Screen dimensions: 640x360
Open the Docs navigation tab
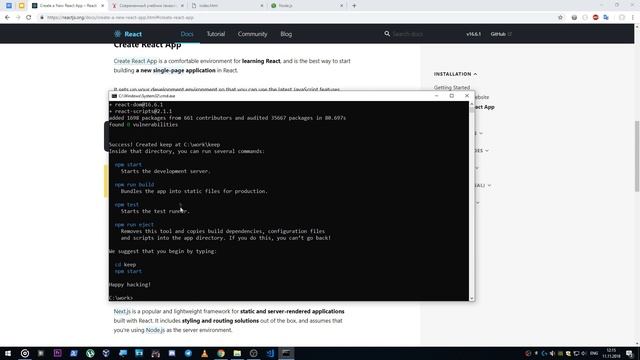click(x=187, y=34)
